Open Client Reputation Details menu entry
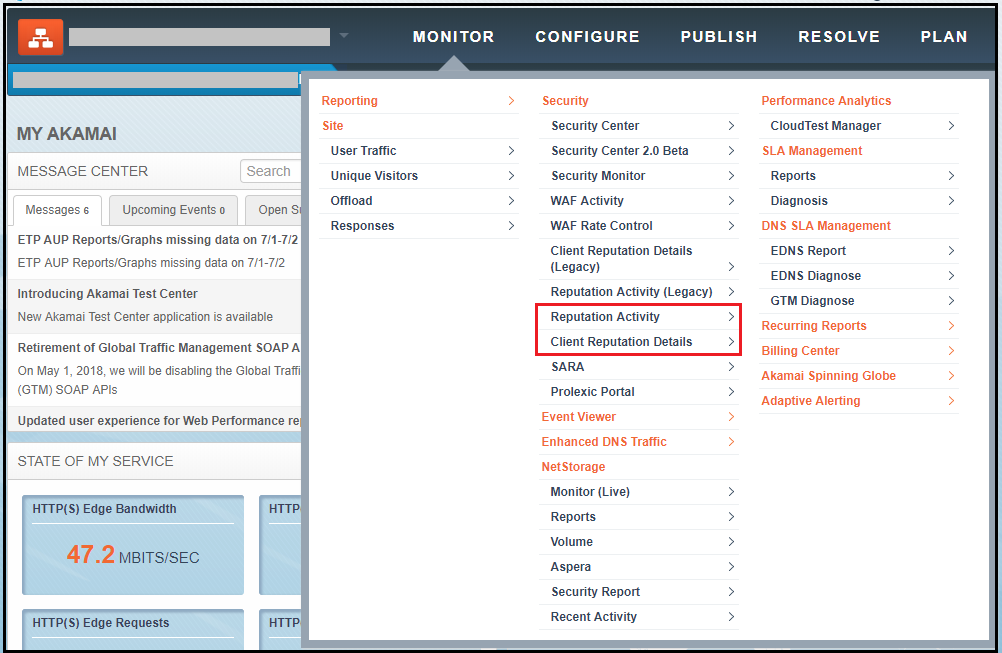The width and height of the screenshot is (1002, 653). [x=621, y=342]
